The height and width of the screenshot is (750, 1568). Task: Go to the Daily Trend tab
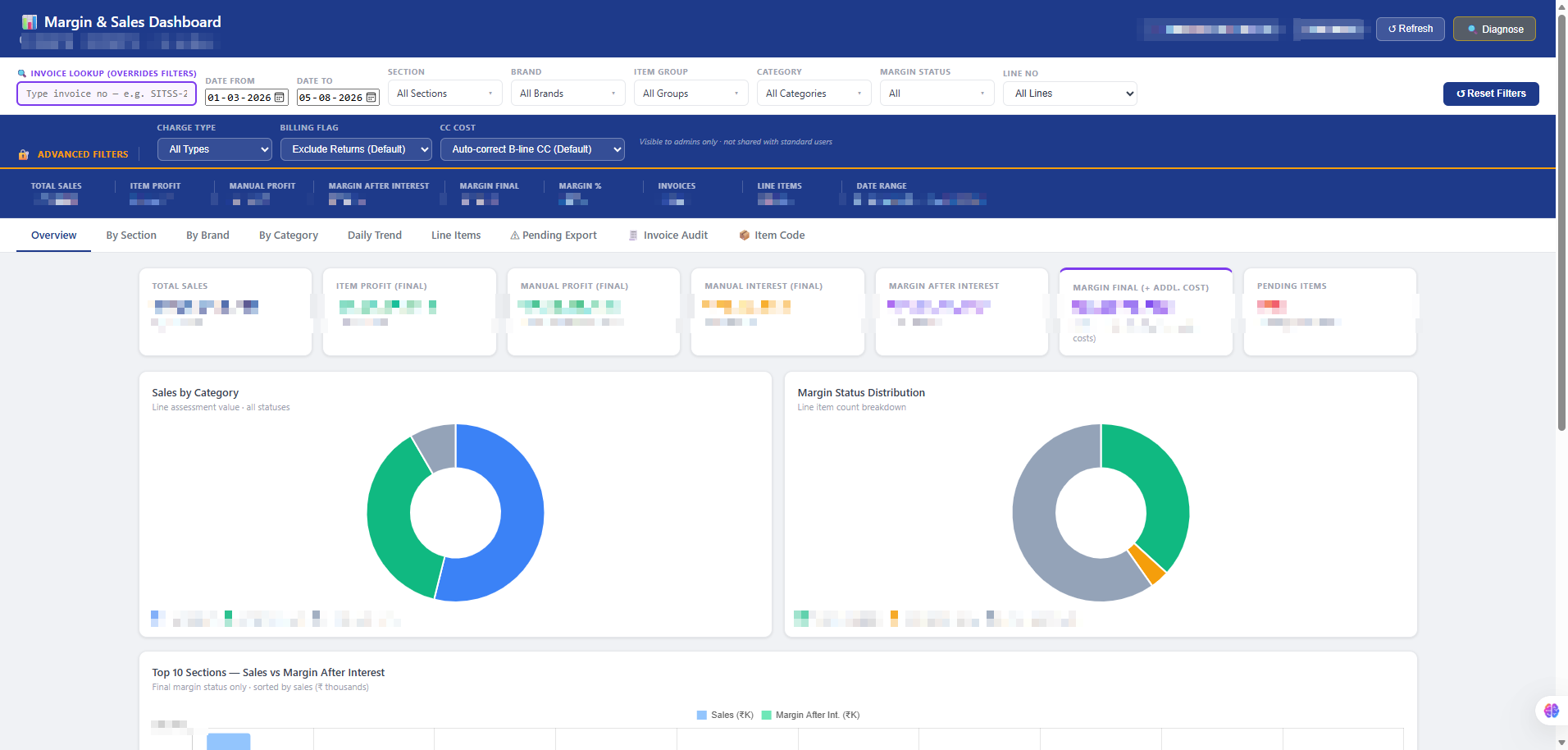point(375,236)
